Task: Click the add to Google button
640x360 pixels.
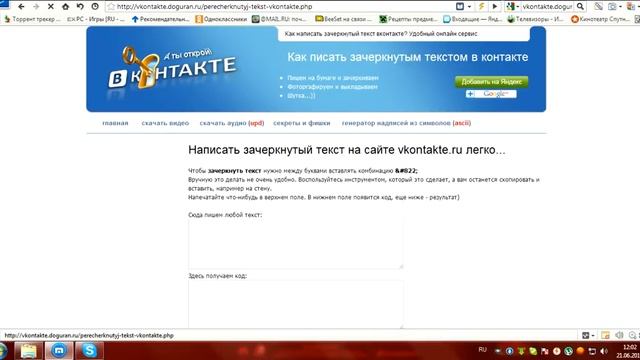Action: click(491, 94)
